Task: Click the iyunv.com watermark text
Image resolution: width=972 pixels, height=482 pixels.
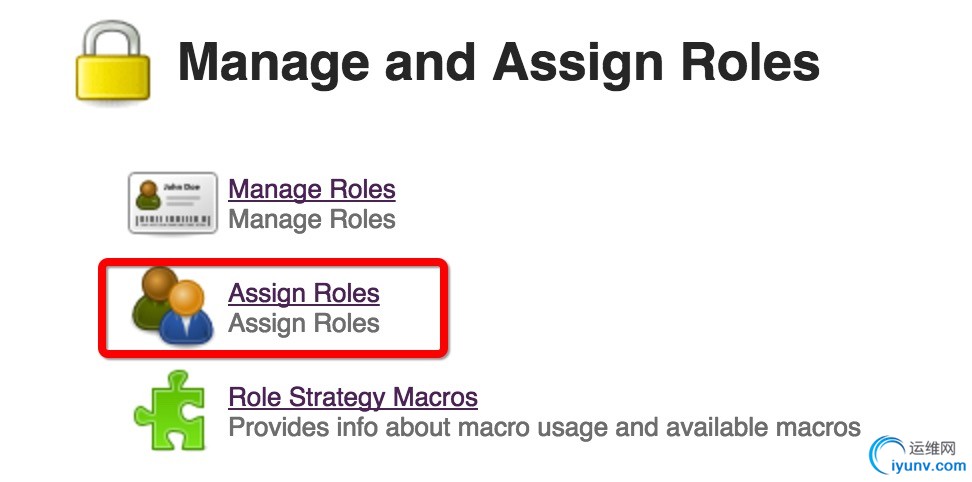Action: point(935,465)
